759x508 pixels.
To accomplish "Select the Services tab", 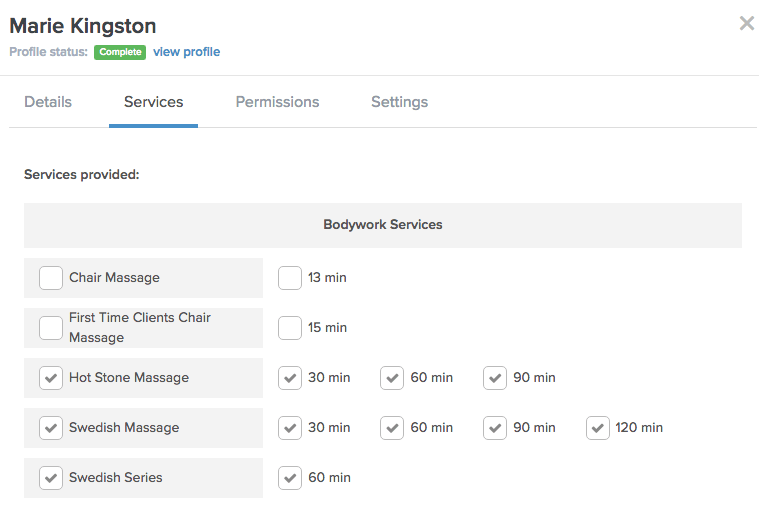I will tap(153, 102).
